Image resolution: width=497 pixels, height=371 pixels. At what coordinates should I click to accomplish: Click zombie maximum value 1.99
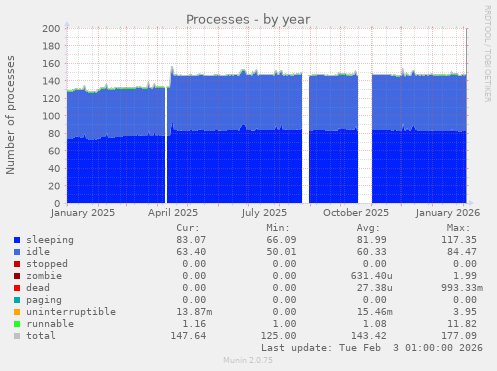[465, 276]
